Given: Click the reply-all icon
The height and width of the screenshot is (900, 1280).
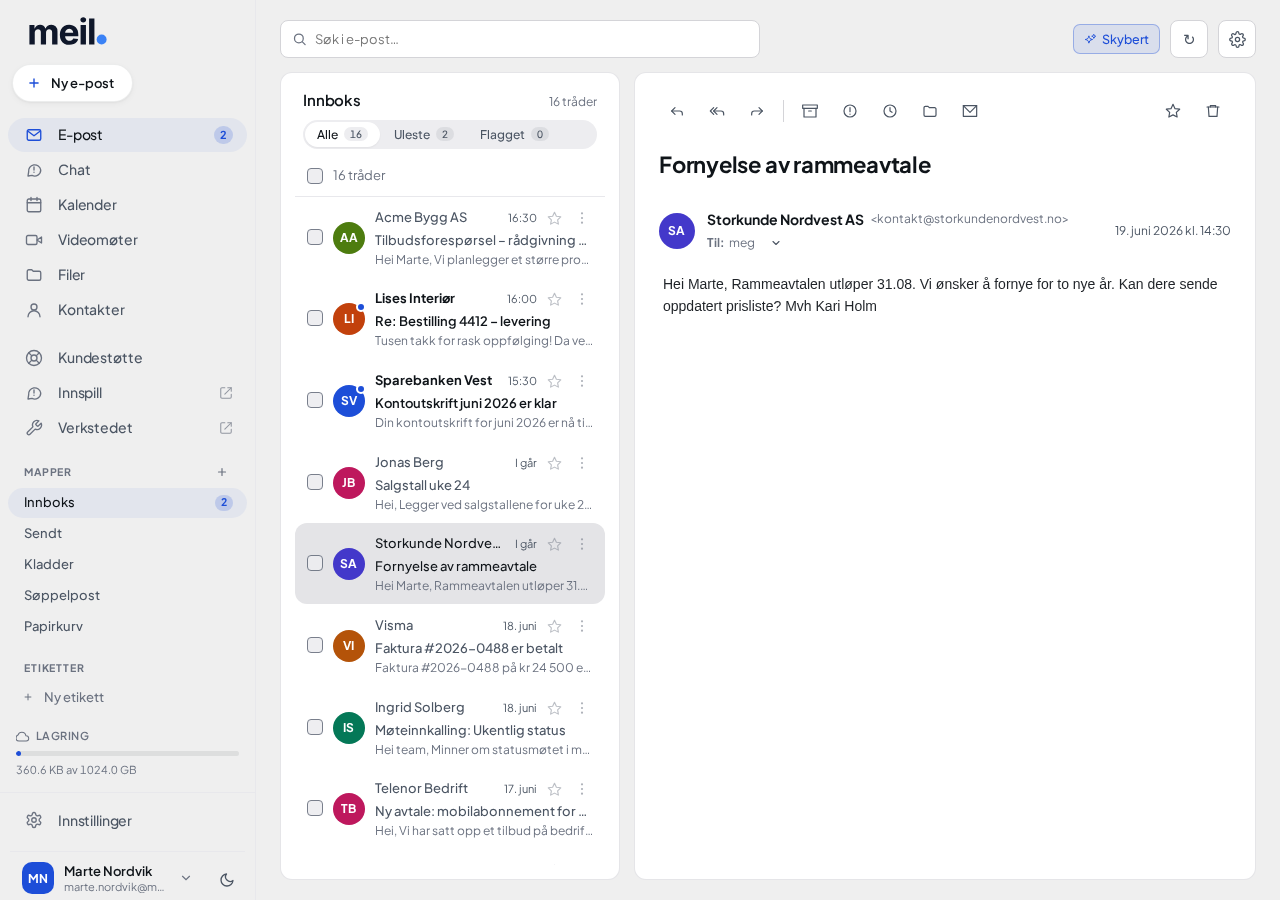Looking at the screenshot, I should point(717,111).
